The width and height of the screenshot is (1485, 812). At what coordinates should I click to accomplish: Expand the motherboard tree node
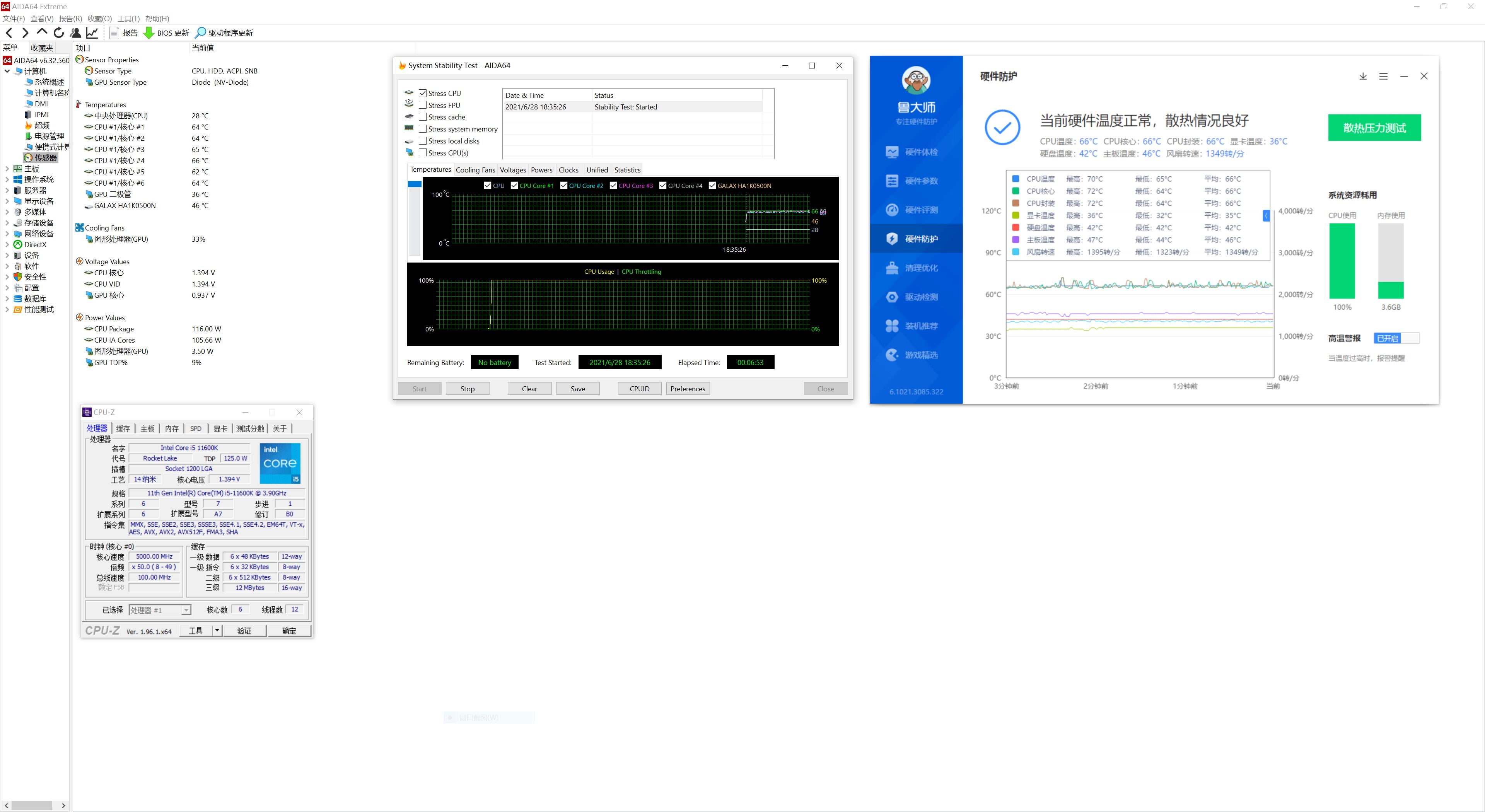[x=7, y=169]
